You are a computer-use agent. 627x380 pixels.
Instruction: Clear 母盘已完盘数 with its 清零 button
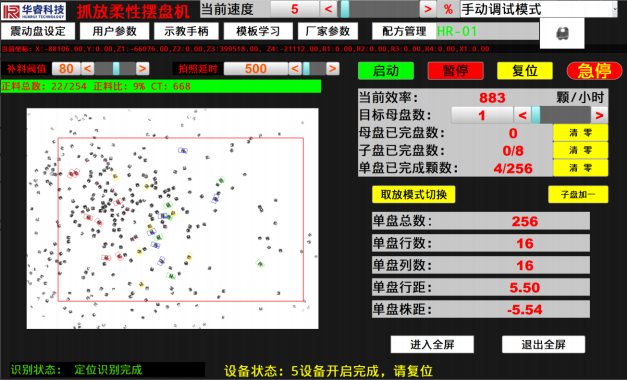(x=580, y=133)
